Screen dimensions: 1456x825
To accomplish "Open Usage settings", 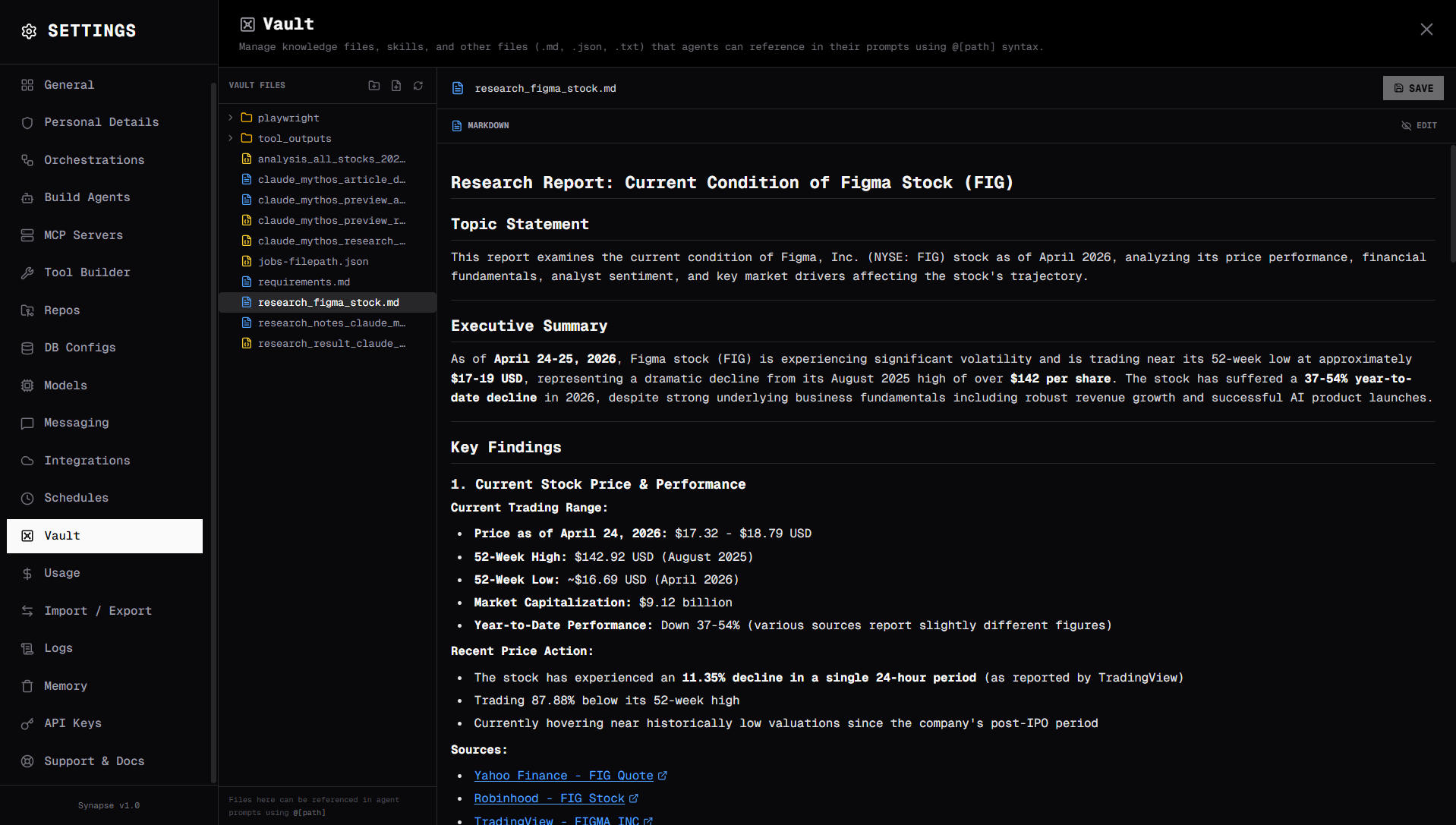I will (105, 573).
